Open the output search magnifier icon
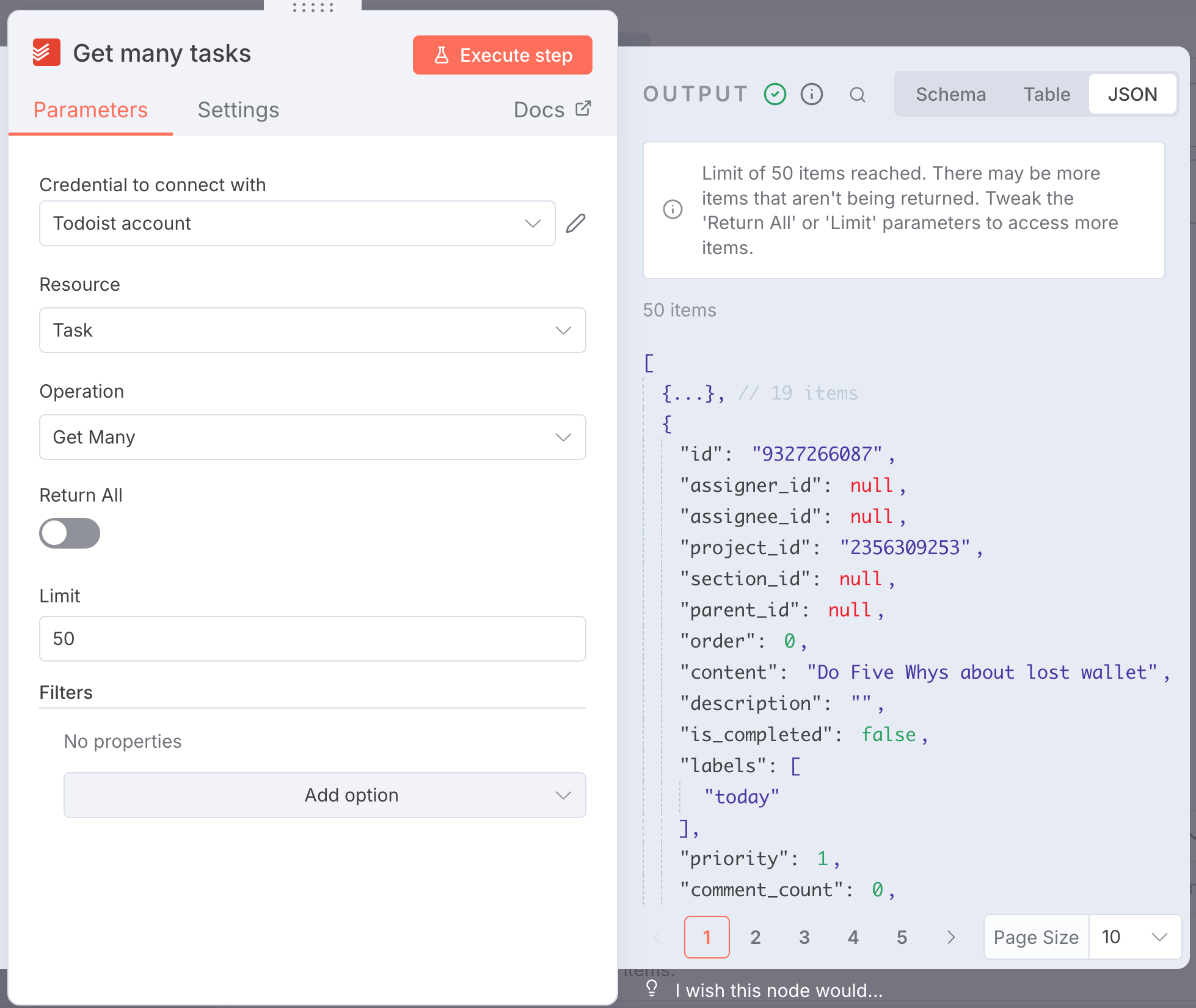This screenshot has width=1196, height=1008. pyautogui.click(x=857, y=95)
